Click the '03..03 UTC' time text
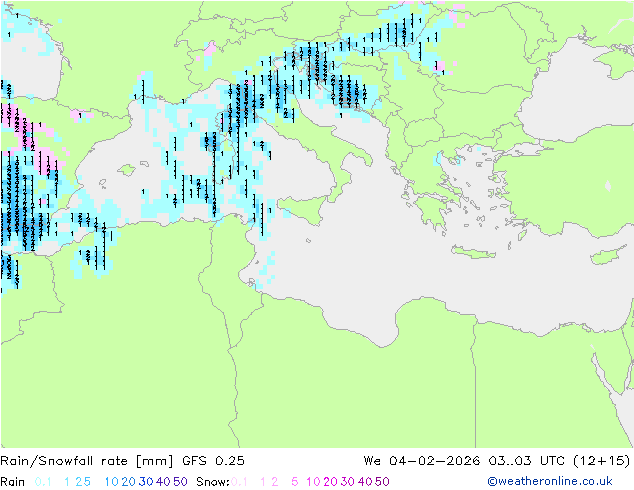 [x=528, y=460]
